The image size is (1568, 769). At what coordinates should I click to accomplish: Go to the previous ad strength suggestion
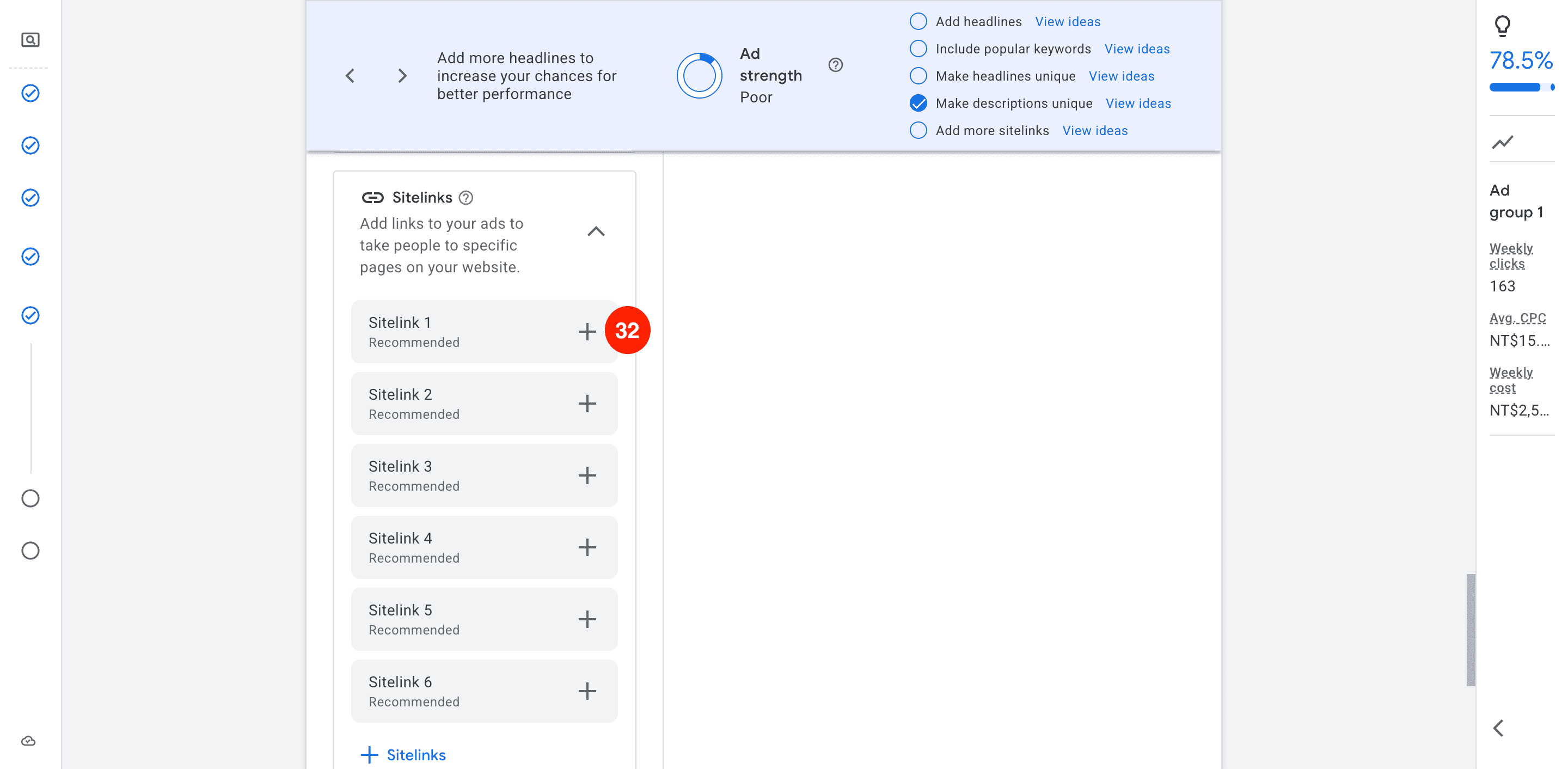pyautogui.click(x=350, y=76)
